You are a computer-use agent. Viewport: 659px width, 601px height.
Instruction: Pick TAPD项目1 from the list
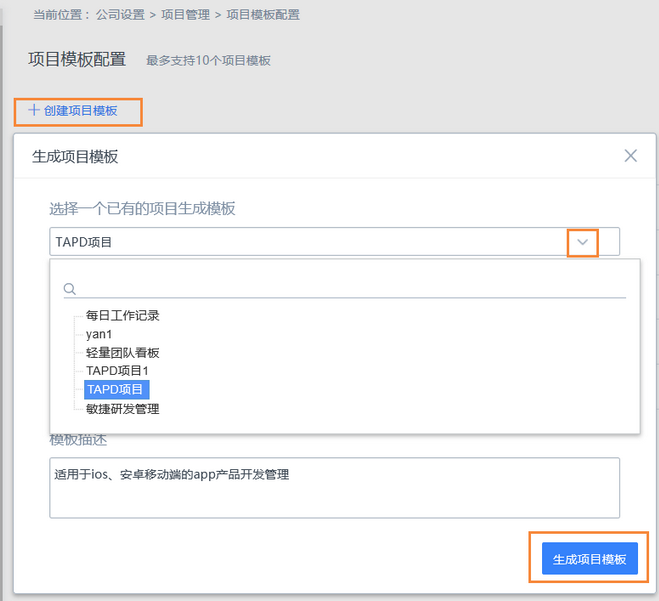pyautogui.click(x=117, y=371)
